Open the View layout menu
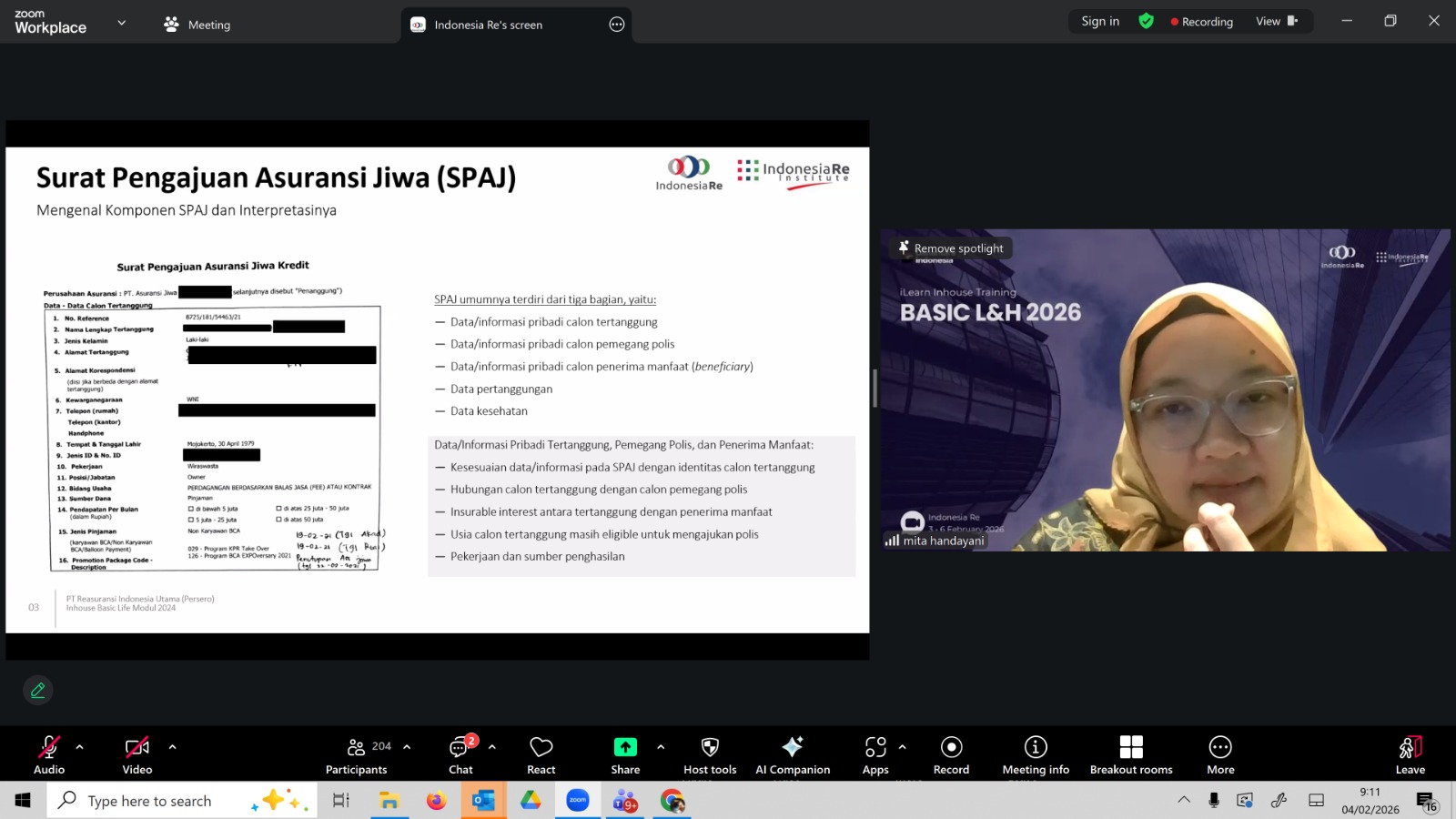The width and height of the screenshot is (1456, 819). [x=1276, y=21]
